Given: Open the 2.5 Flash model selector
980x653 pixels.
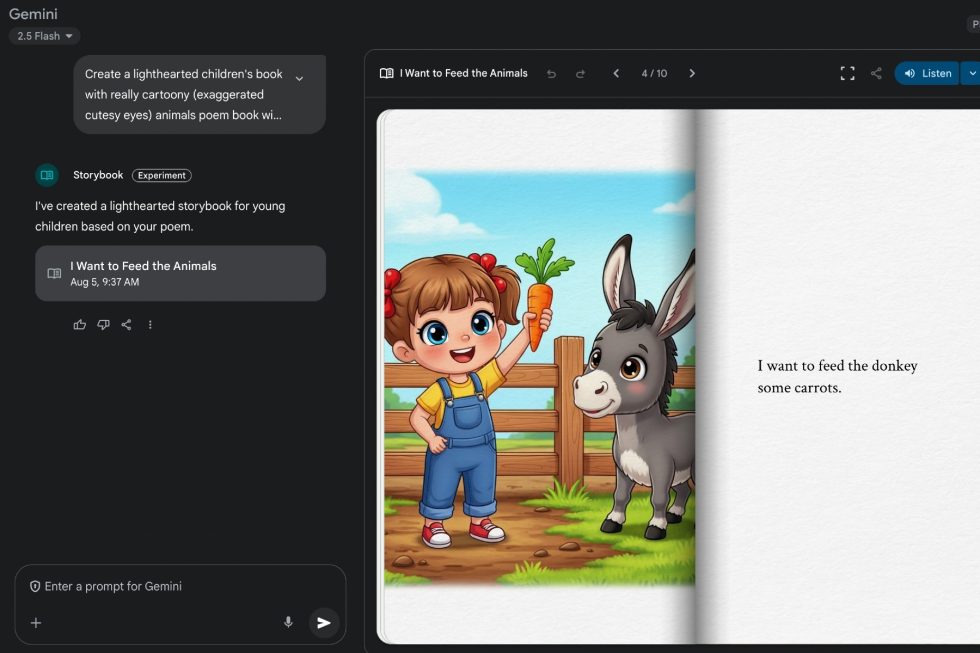Looking at the screenshot, I should [44, 35].
